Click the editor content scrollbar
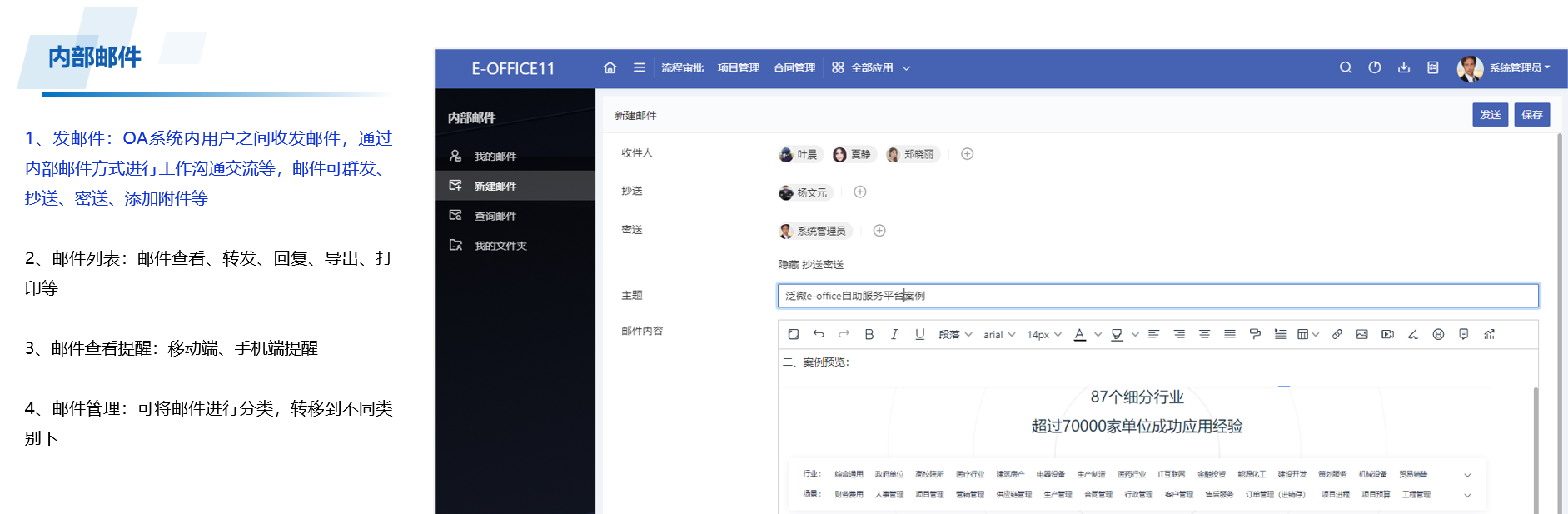 tap(1536, 450)
